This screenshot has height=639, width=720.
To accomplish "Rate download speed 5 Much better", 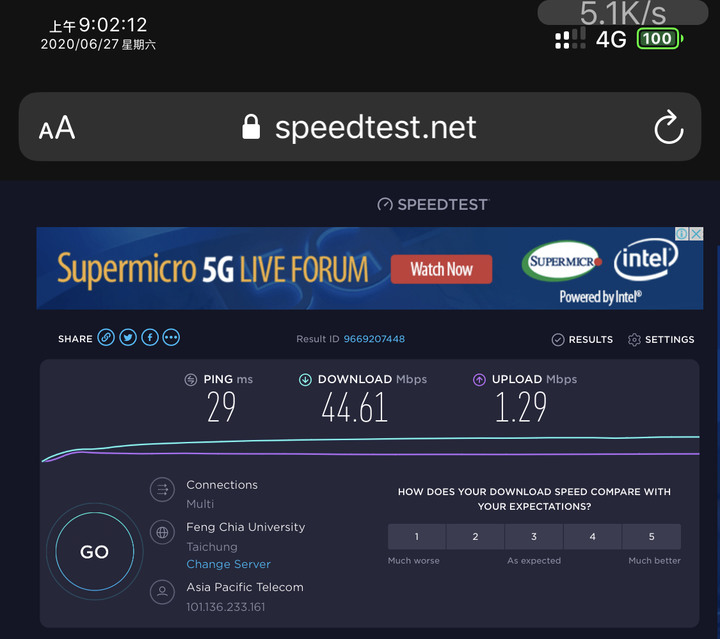I will pos(652,537).
